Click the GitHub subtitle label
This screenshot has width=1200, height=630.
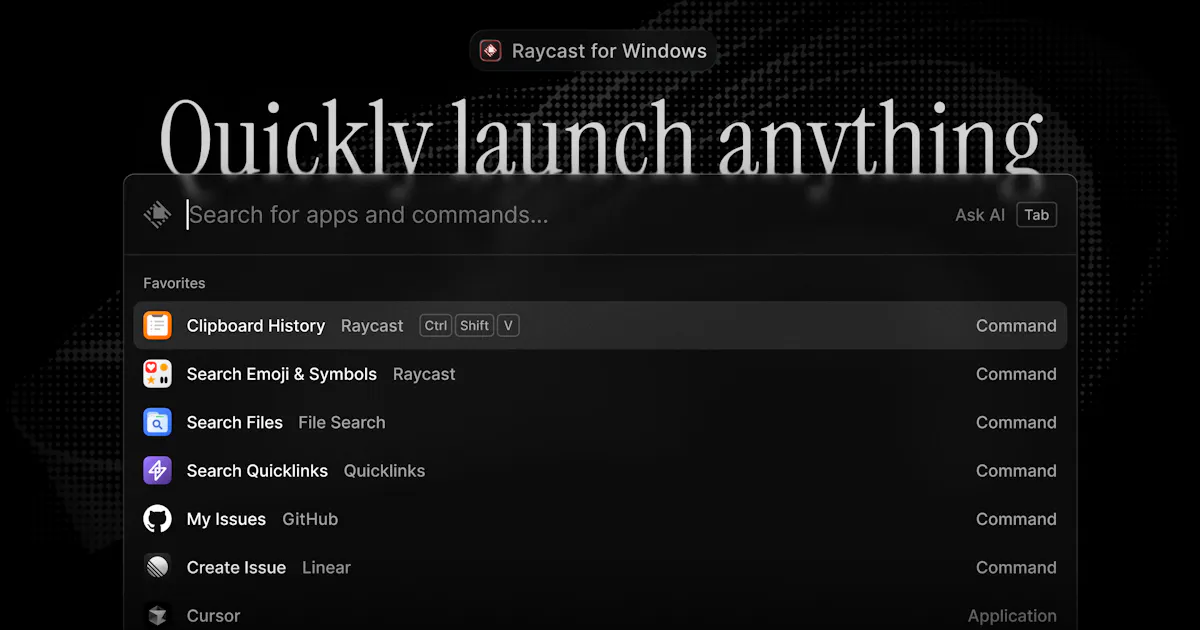310,519
